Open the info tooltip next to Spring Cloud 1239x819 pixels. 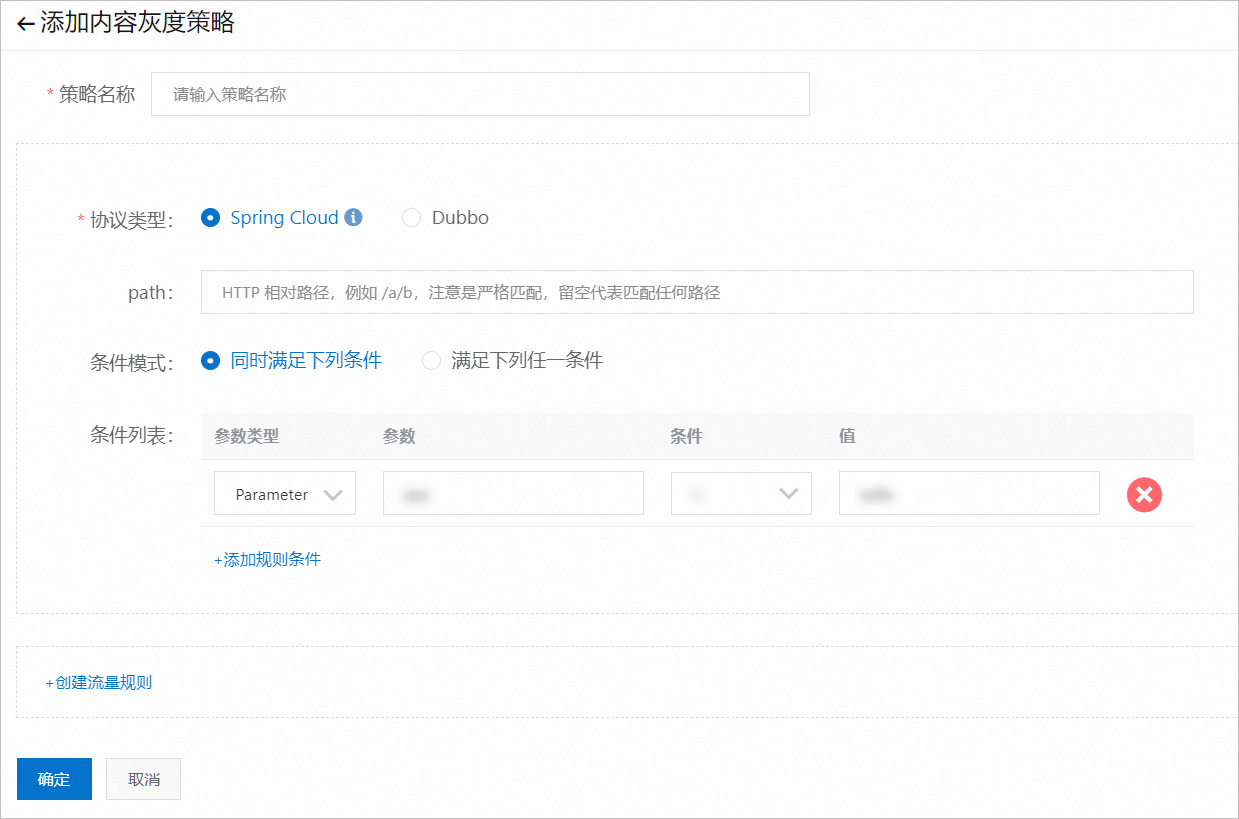pyautogui.click(x=355, y=216)
